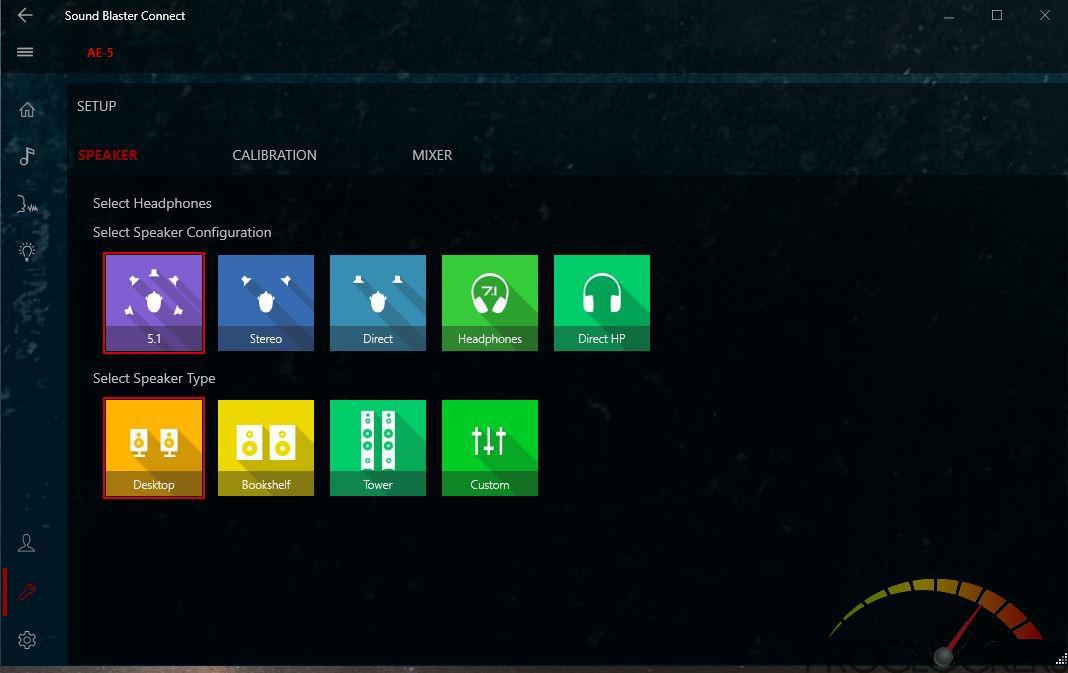This screenshot has height=673, width=1068.
Task: Pick the Desktop speaker type
Action: (x=154, y=448)
